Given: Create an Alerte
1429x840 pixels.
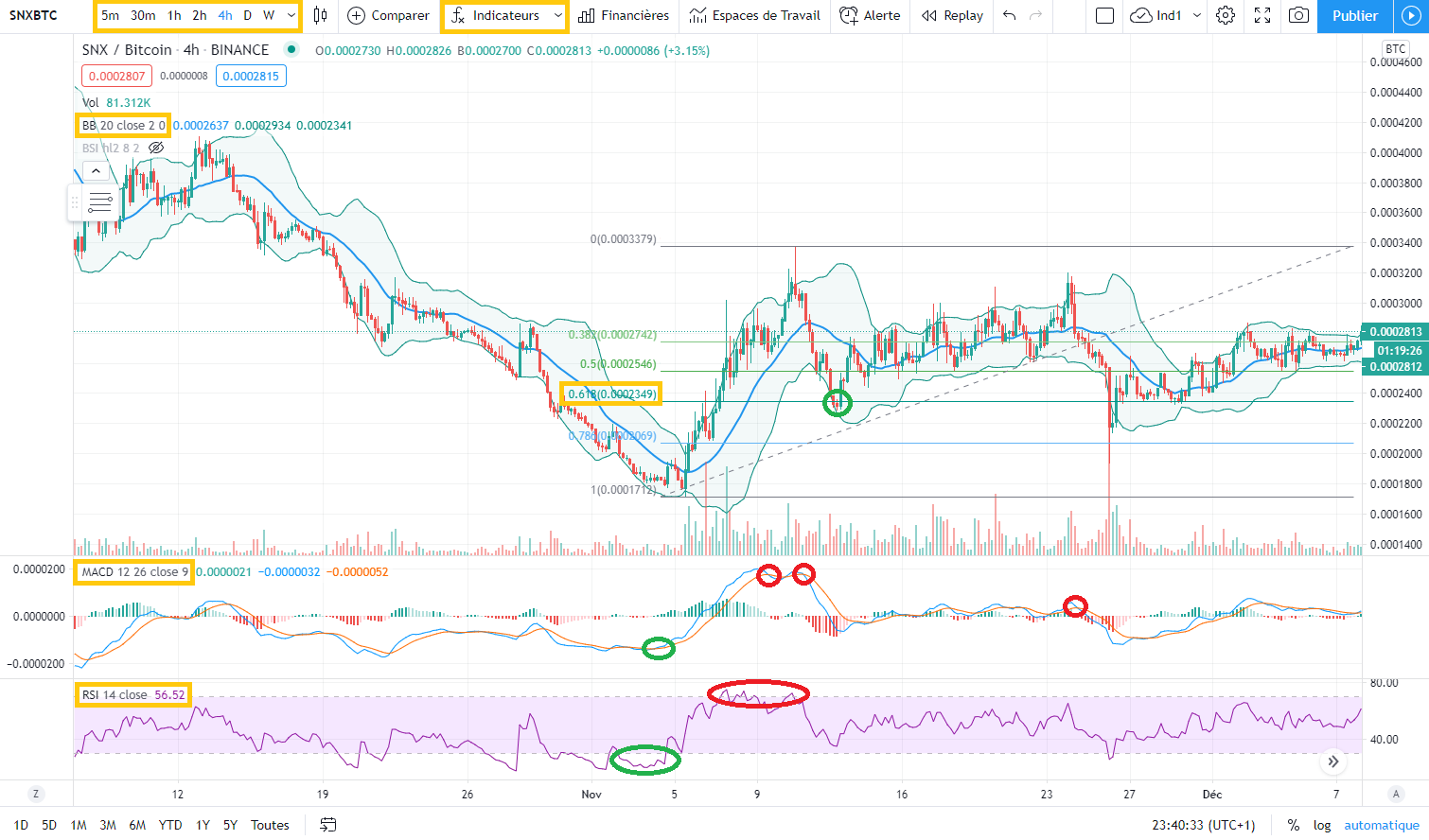Looking at the screenshot, I should pyautogui.click(x=870, y=15).
